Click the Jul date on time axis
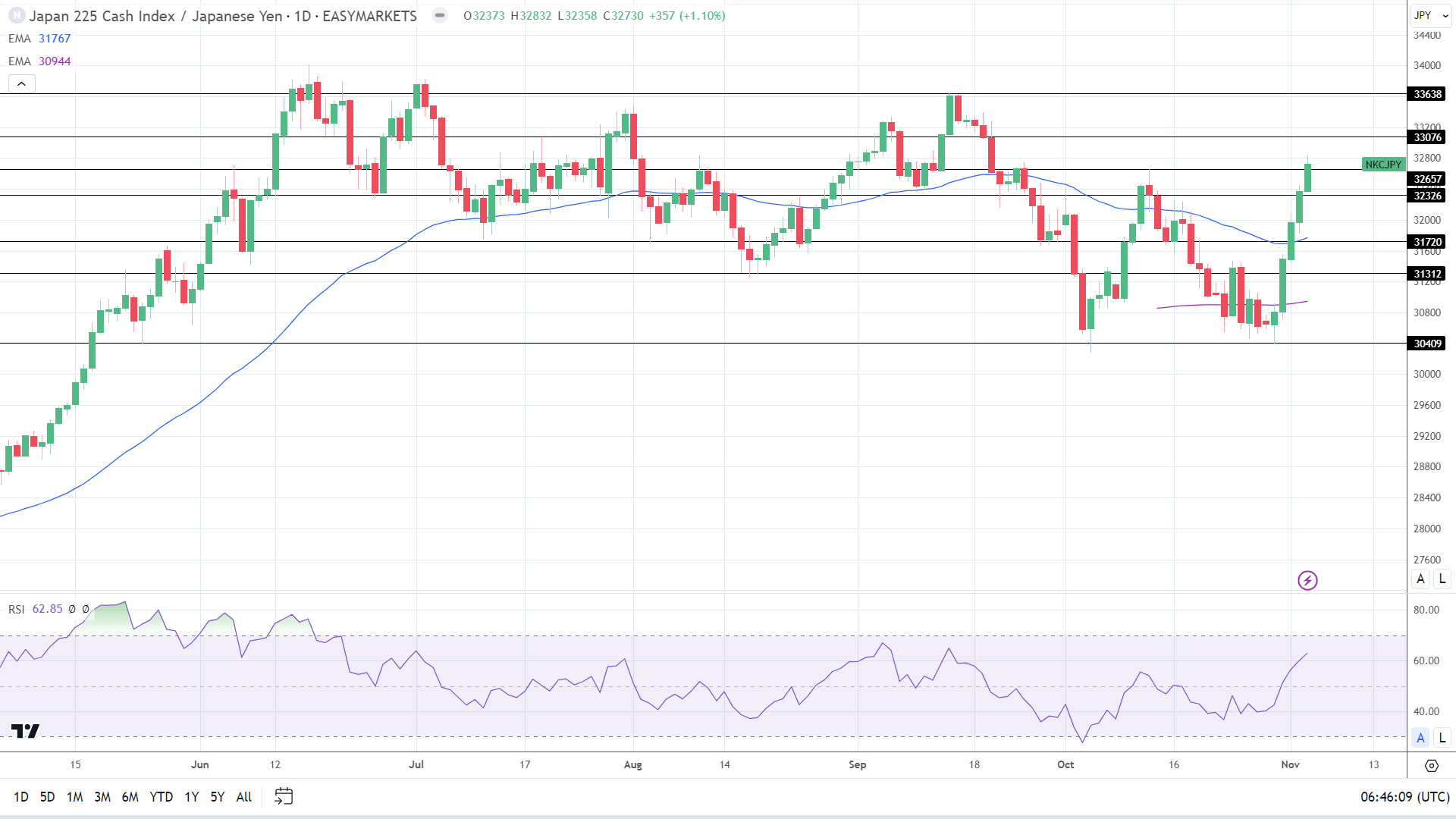The height and width of the screenshot is (819, 1456). (x=416, y=764)
